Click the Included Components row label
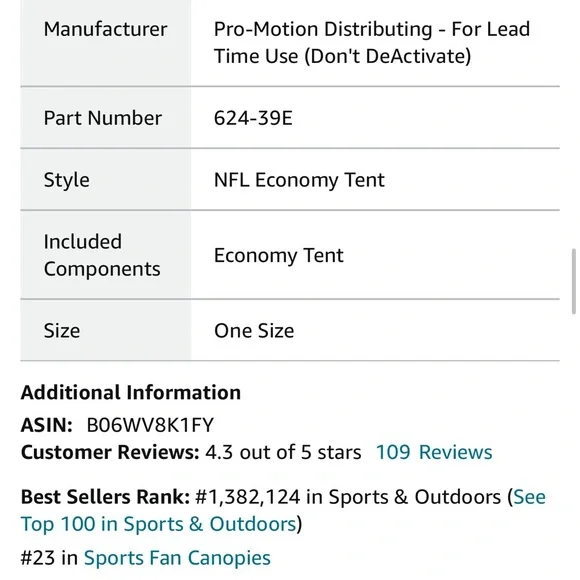580x580 pixels. (x=102, y=255)
